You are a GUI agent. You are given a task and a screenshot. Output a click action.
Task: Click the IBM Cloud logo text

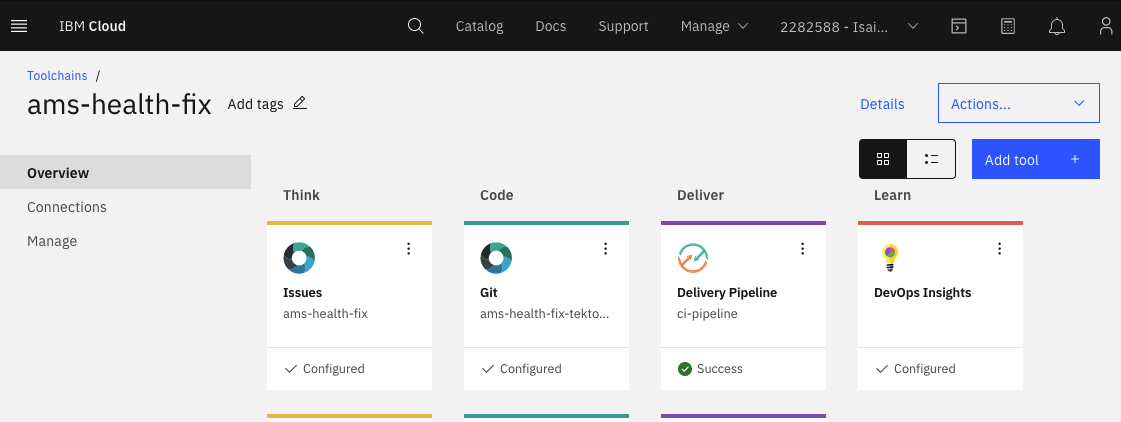coord(92,26)
